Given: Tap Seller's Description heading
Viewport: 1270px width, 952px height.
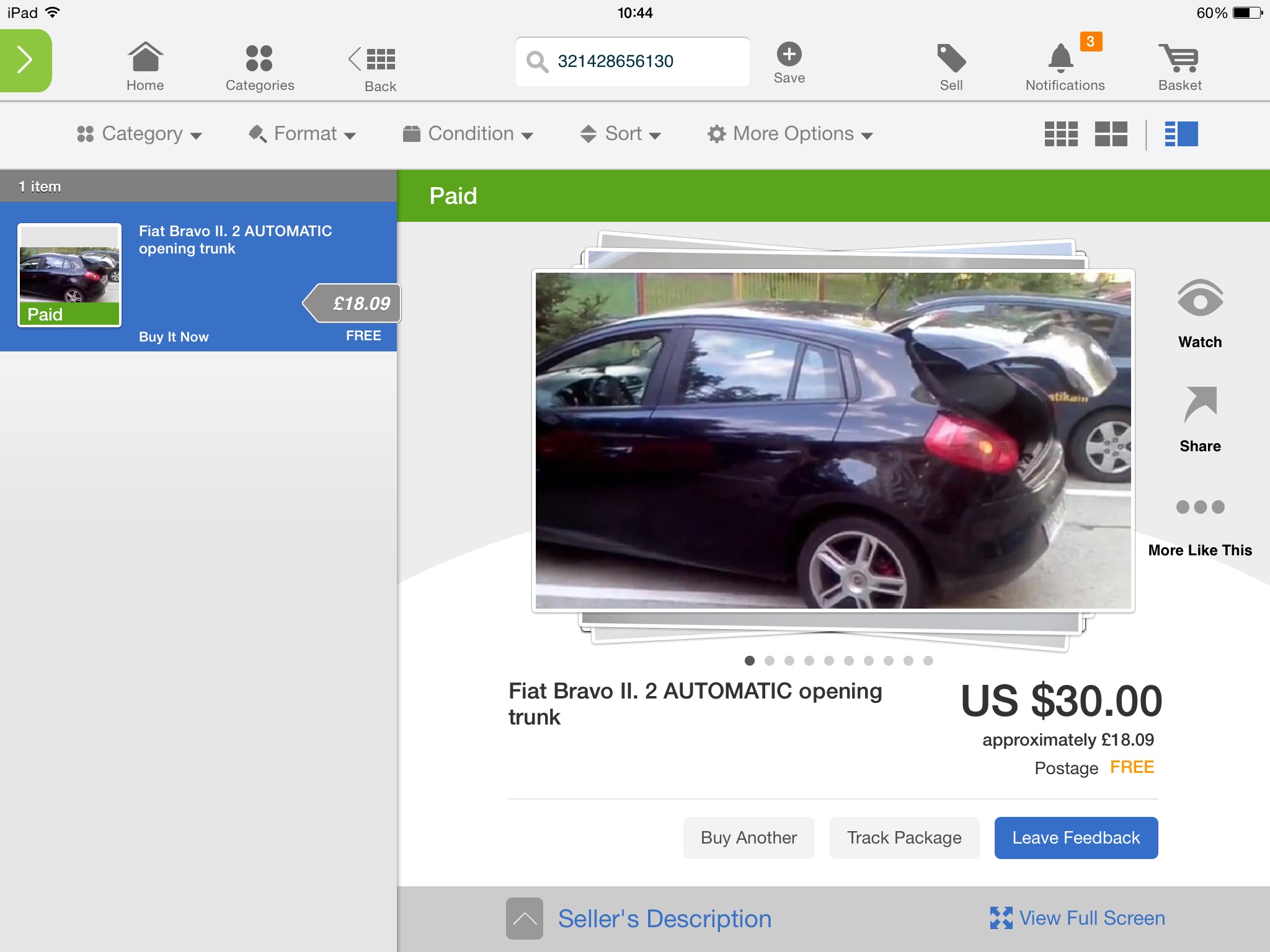Looking at the screenshot, I should point(665,919).
